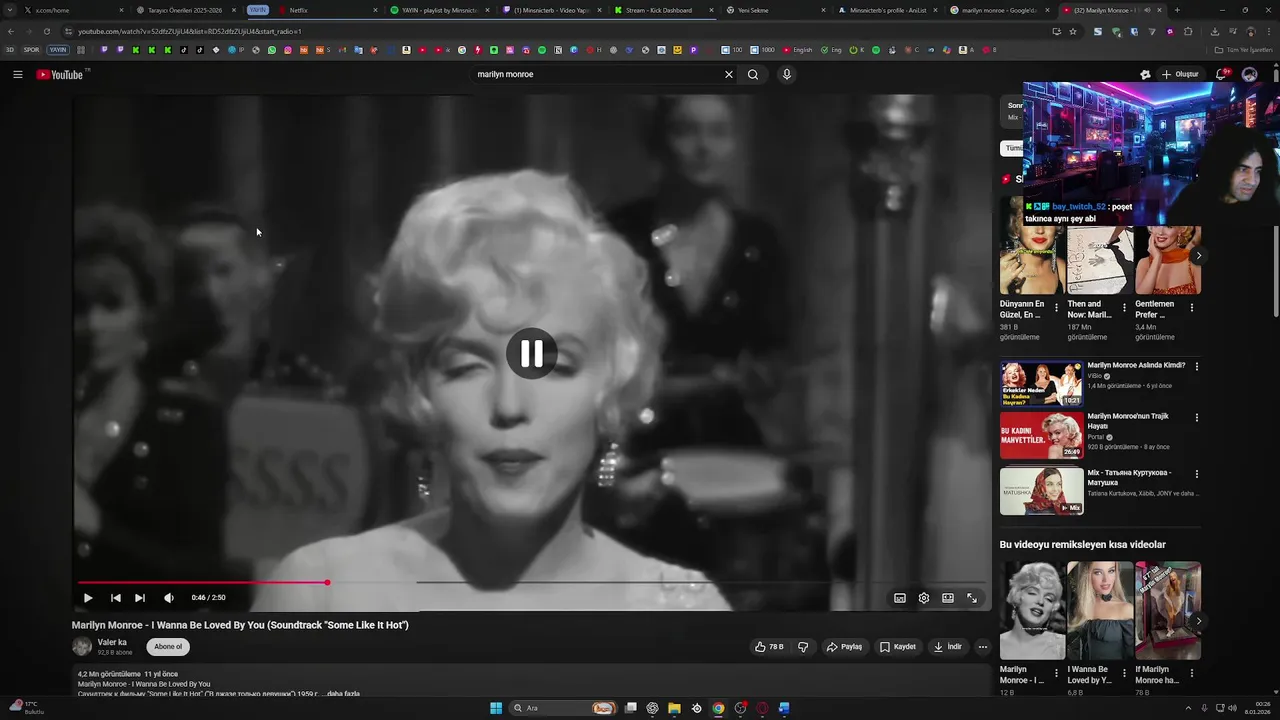Click the YouTube URL address bar

550,31
